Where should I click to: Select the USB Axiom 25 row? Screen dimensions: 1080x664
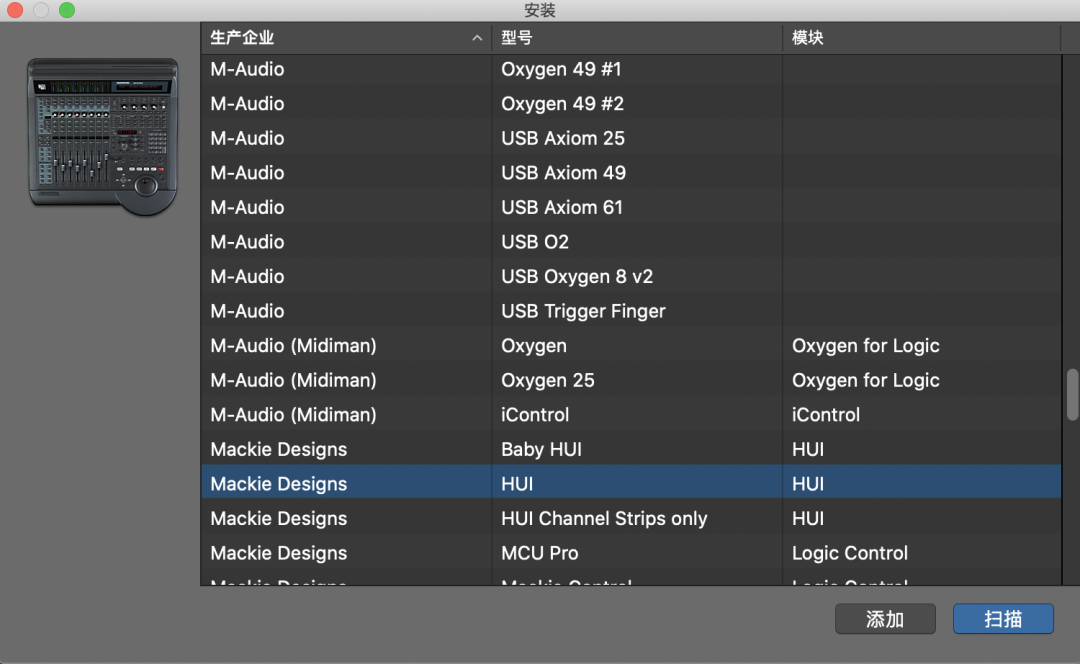[631, 138]
